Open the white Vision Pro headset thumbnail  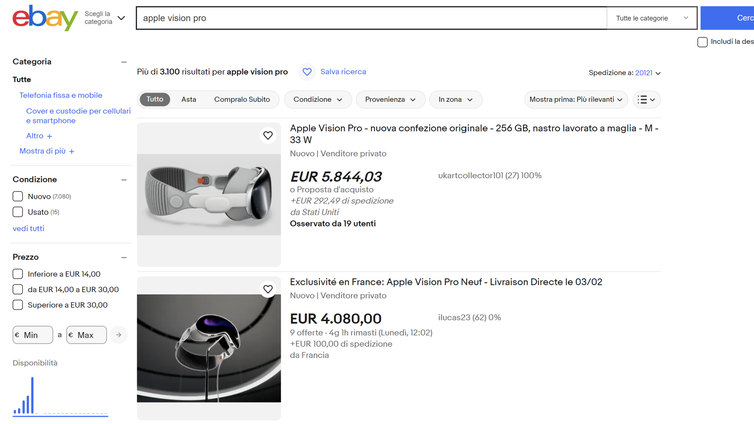[x=209, y=195]
